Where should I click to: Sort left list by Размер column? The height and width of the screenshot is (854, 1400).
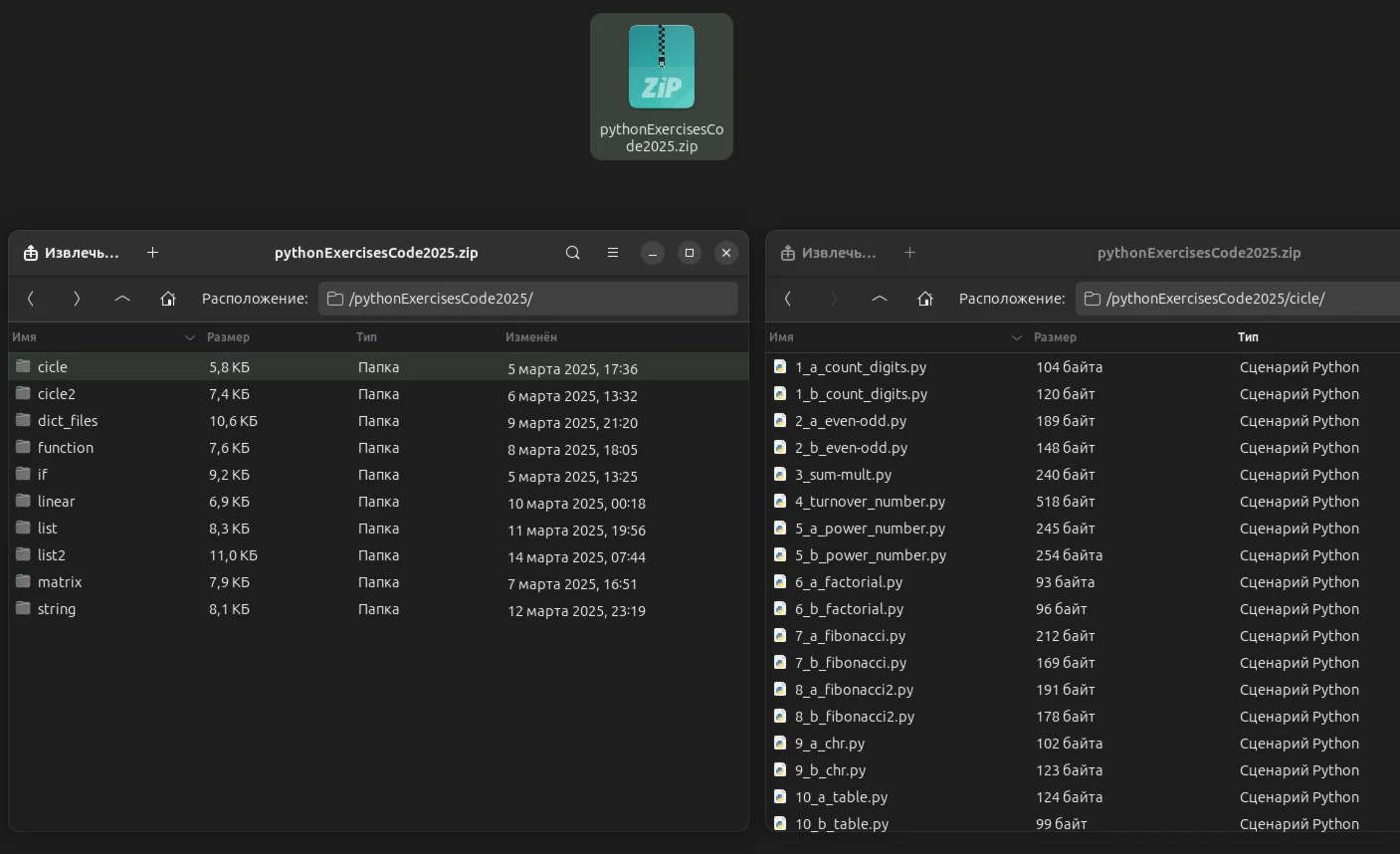point(229,337)
